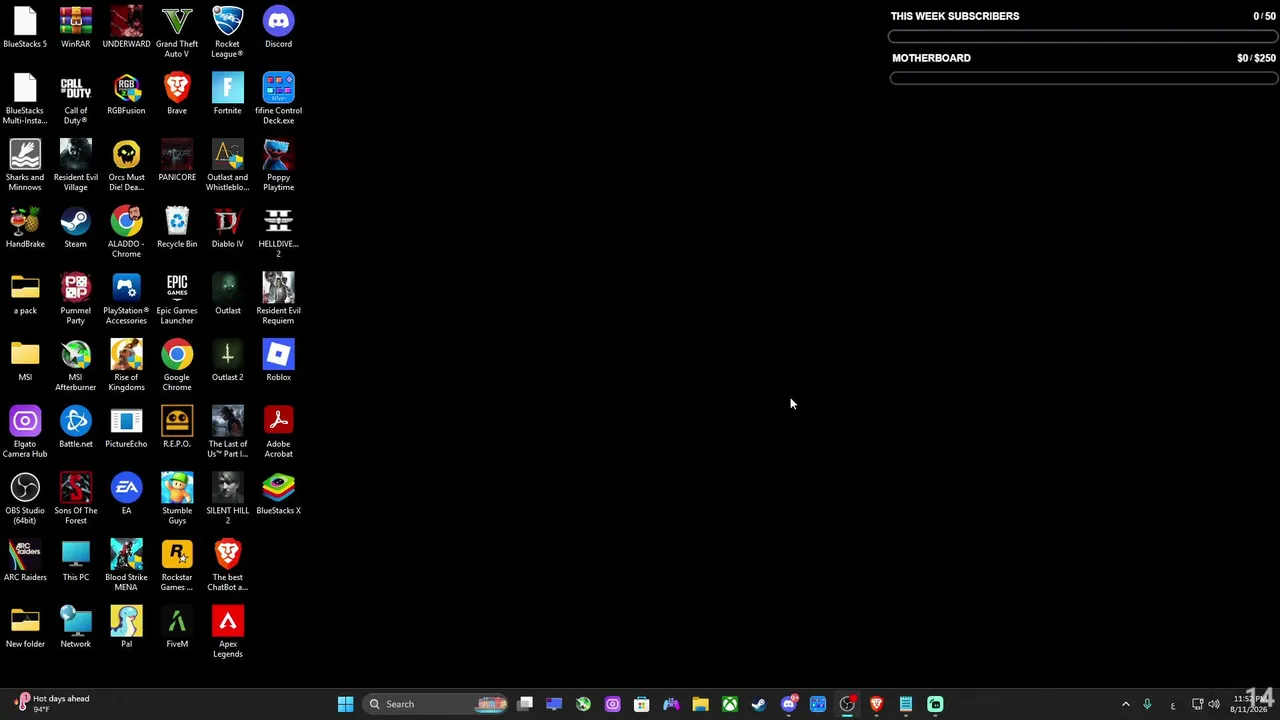This screenshot has width=1280, height=720.
Task: Select the Elgato Camera Hub desktop icon
Action: (x=25, y=433)
